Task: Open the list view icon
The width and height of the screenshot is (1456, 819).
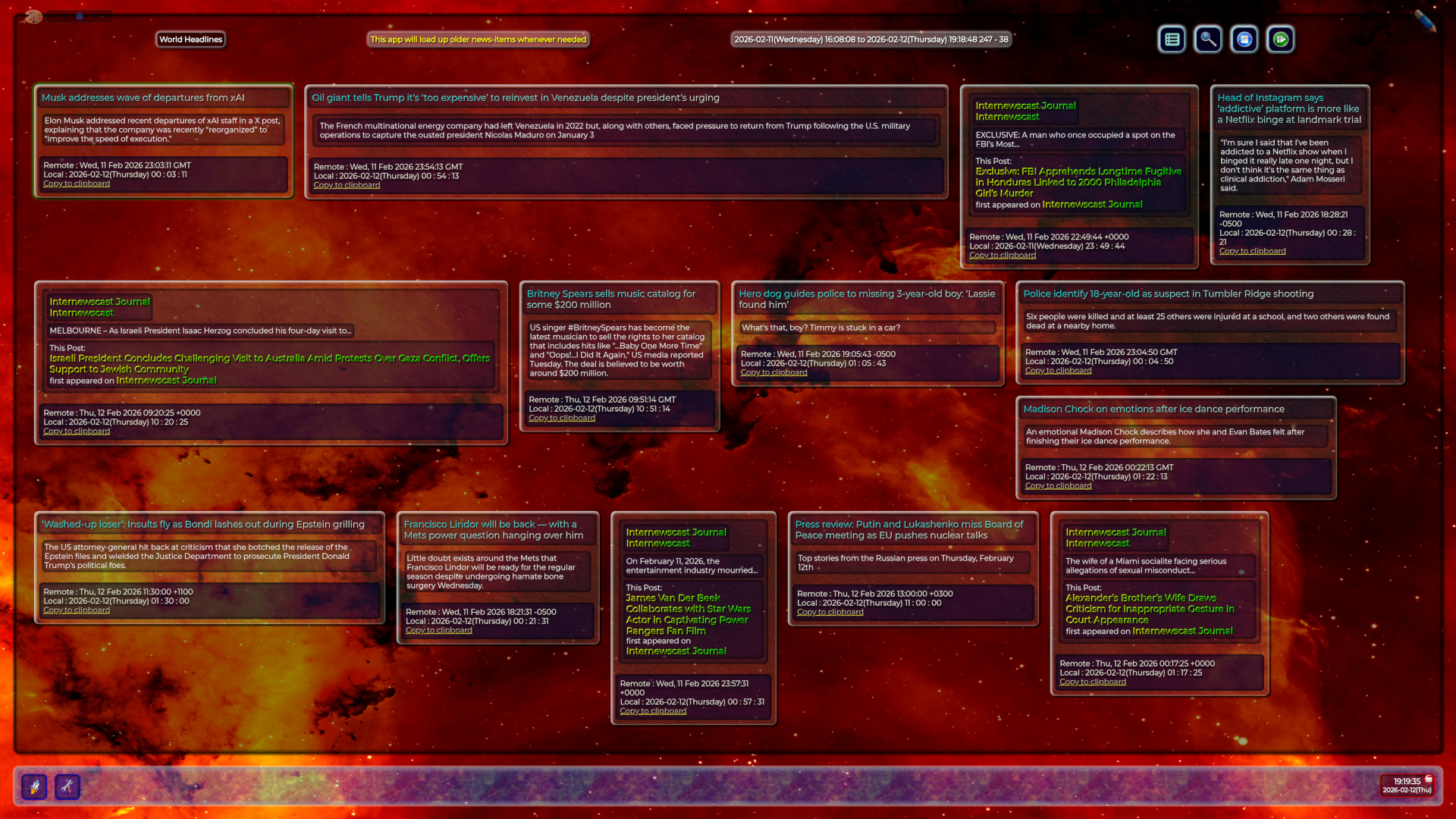Action: 1172,39
